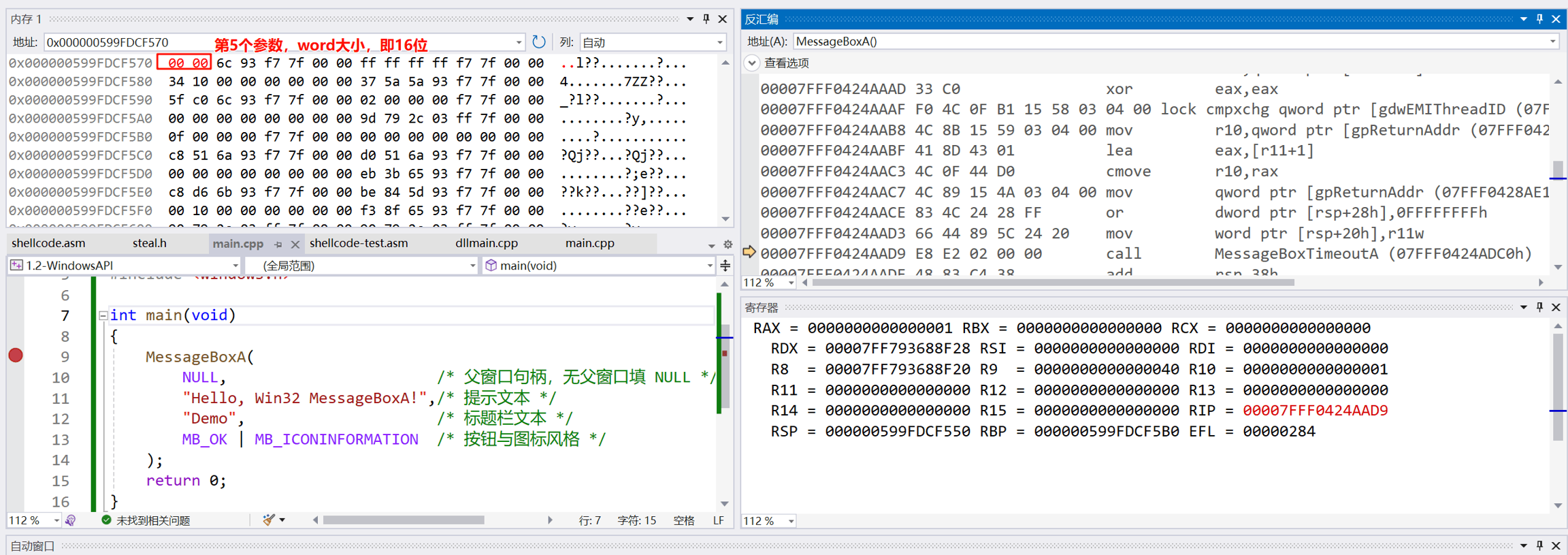
Task: Expand the 查看选项 section in disassembly
Action: (751, 63)
